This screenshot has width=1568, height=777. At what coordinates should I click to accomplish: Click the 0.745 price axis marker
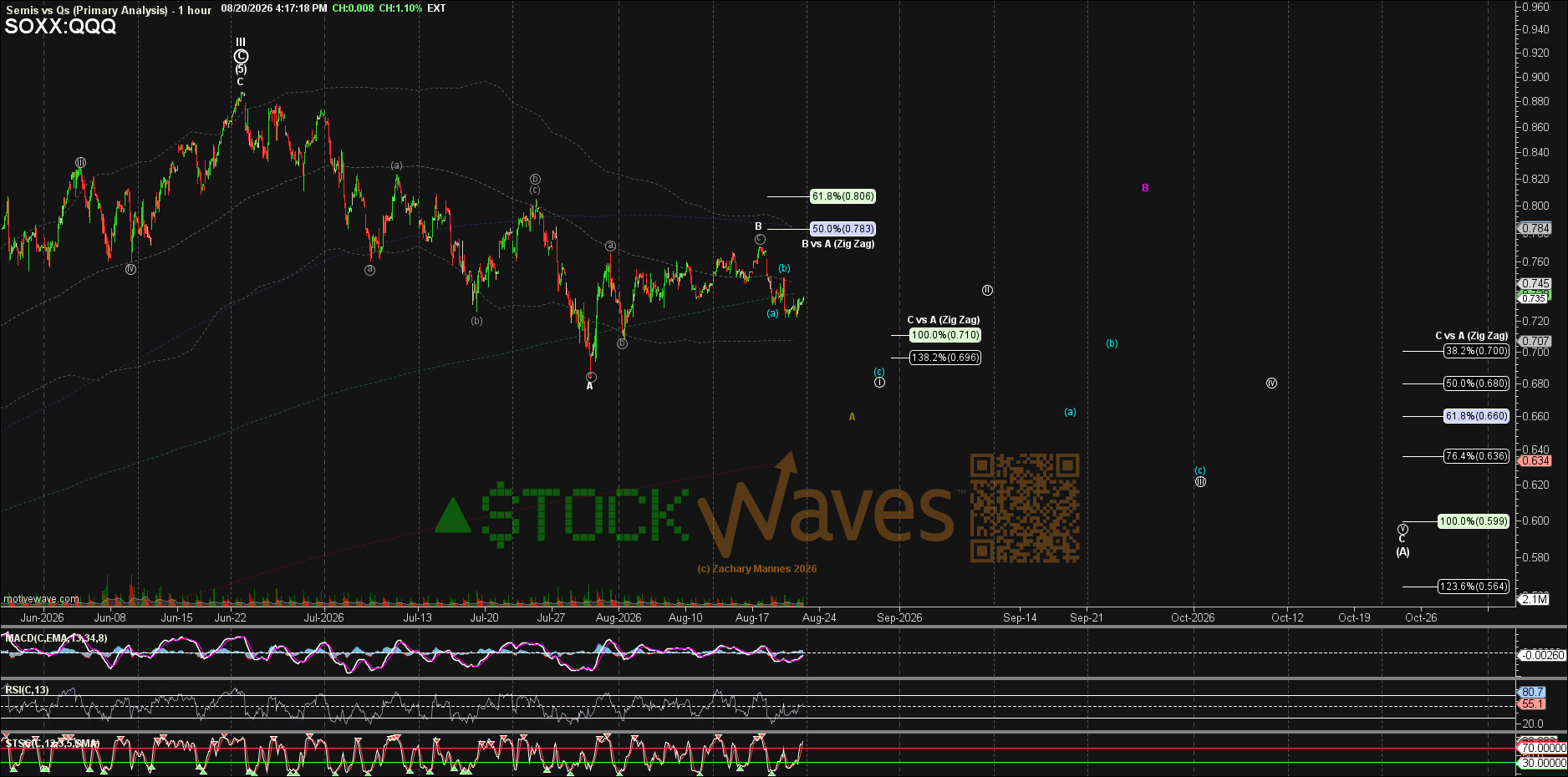(1535, 284)
